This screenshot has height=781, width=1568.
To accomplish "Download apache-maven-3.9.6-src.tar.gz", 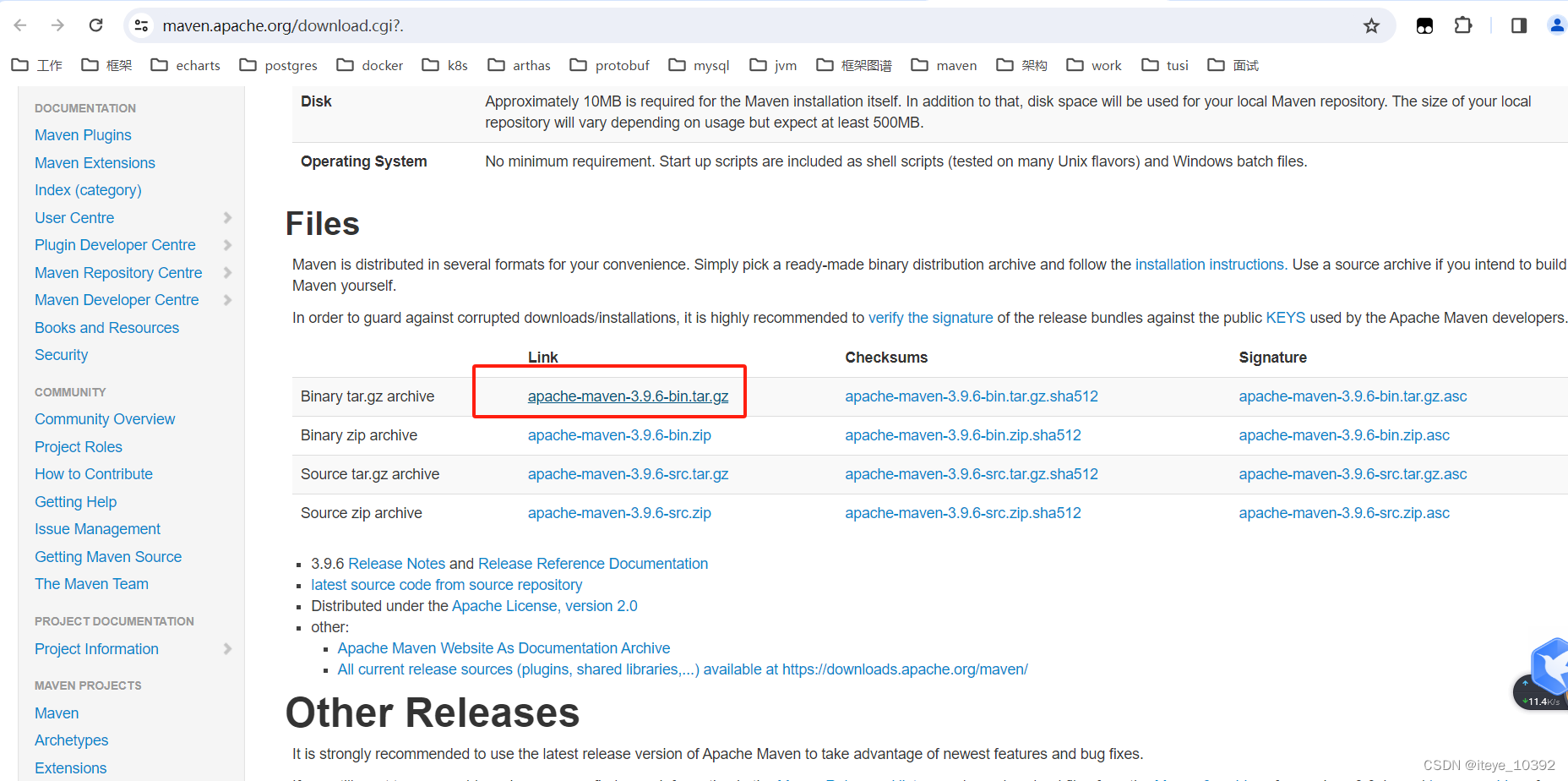I will [x=628, y=474].
